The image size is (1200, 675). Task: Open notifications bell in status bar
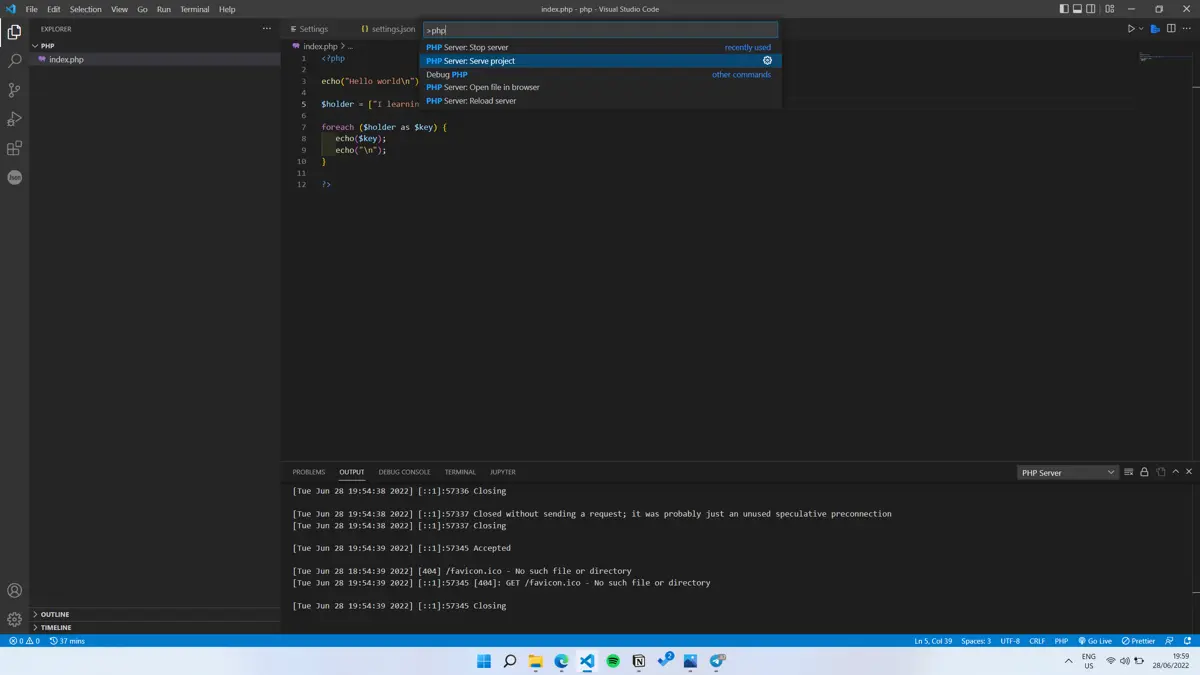coord(1187,641)
